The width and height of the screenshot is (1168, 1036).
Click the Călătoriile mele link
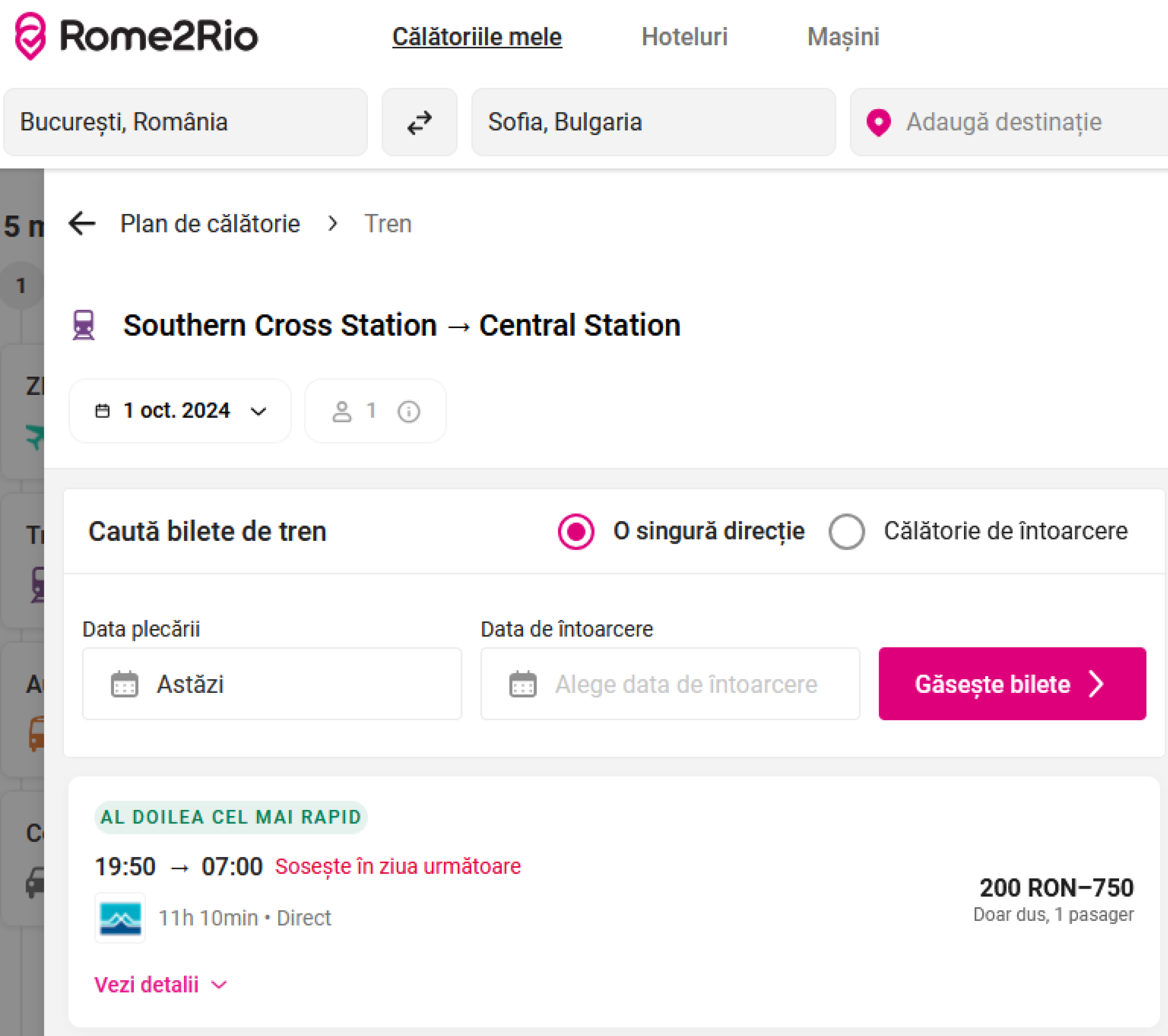[477, 37]
